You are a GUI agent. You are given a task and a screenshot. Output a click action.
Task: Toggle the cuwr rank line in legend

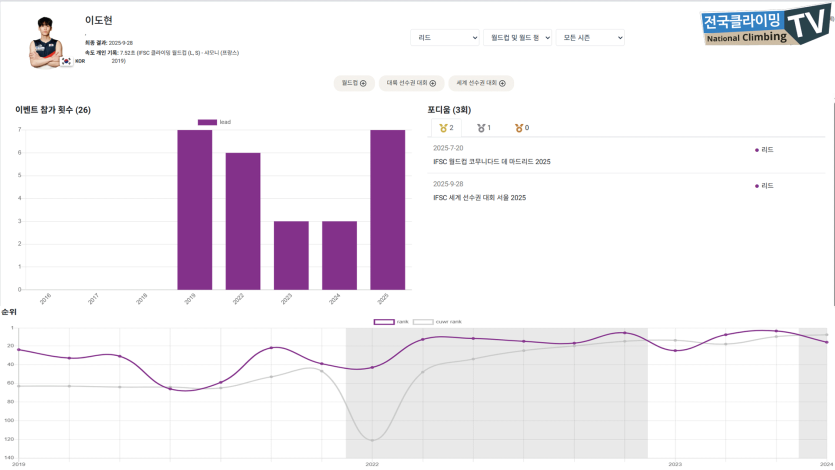pyautogui.click(x=423, y=321)
